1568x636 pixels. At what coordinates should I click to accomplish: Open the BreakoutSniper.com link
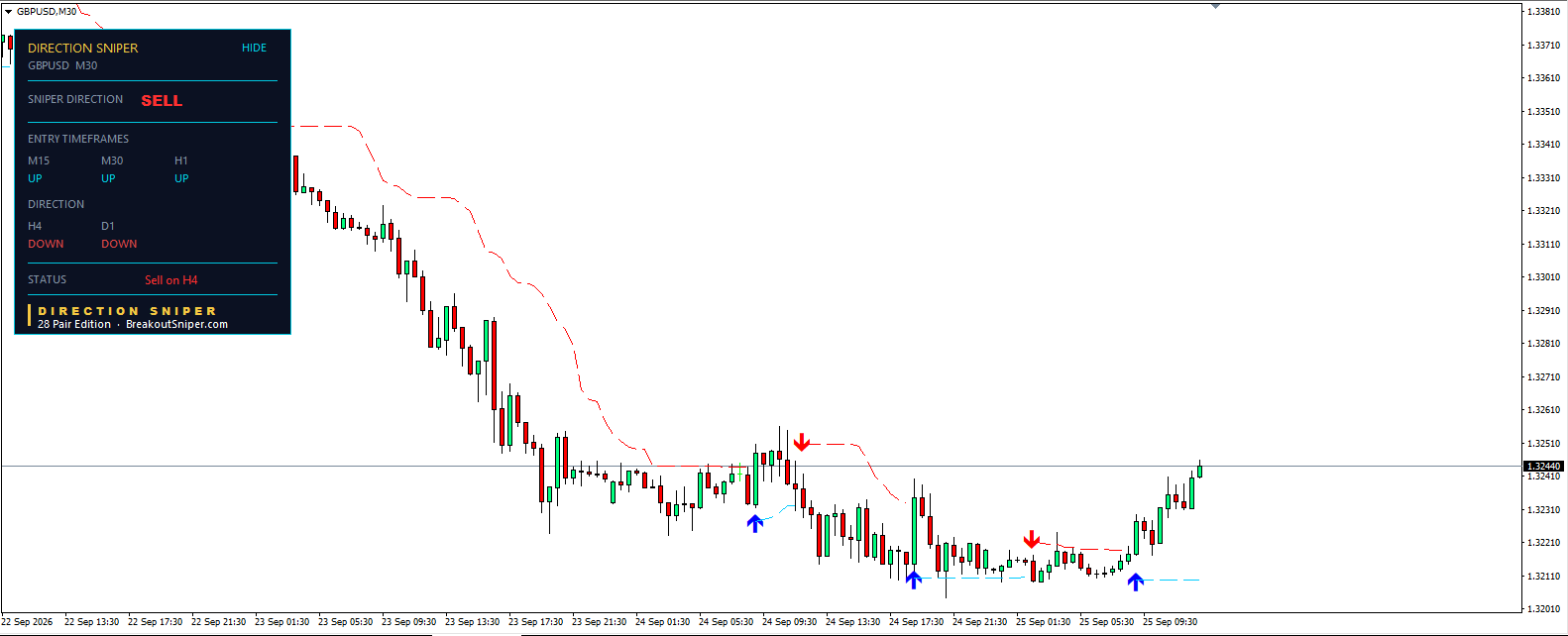tap(176, 324)
